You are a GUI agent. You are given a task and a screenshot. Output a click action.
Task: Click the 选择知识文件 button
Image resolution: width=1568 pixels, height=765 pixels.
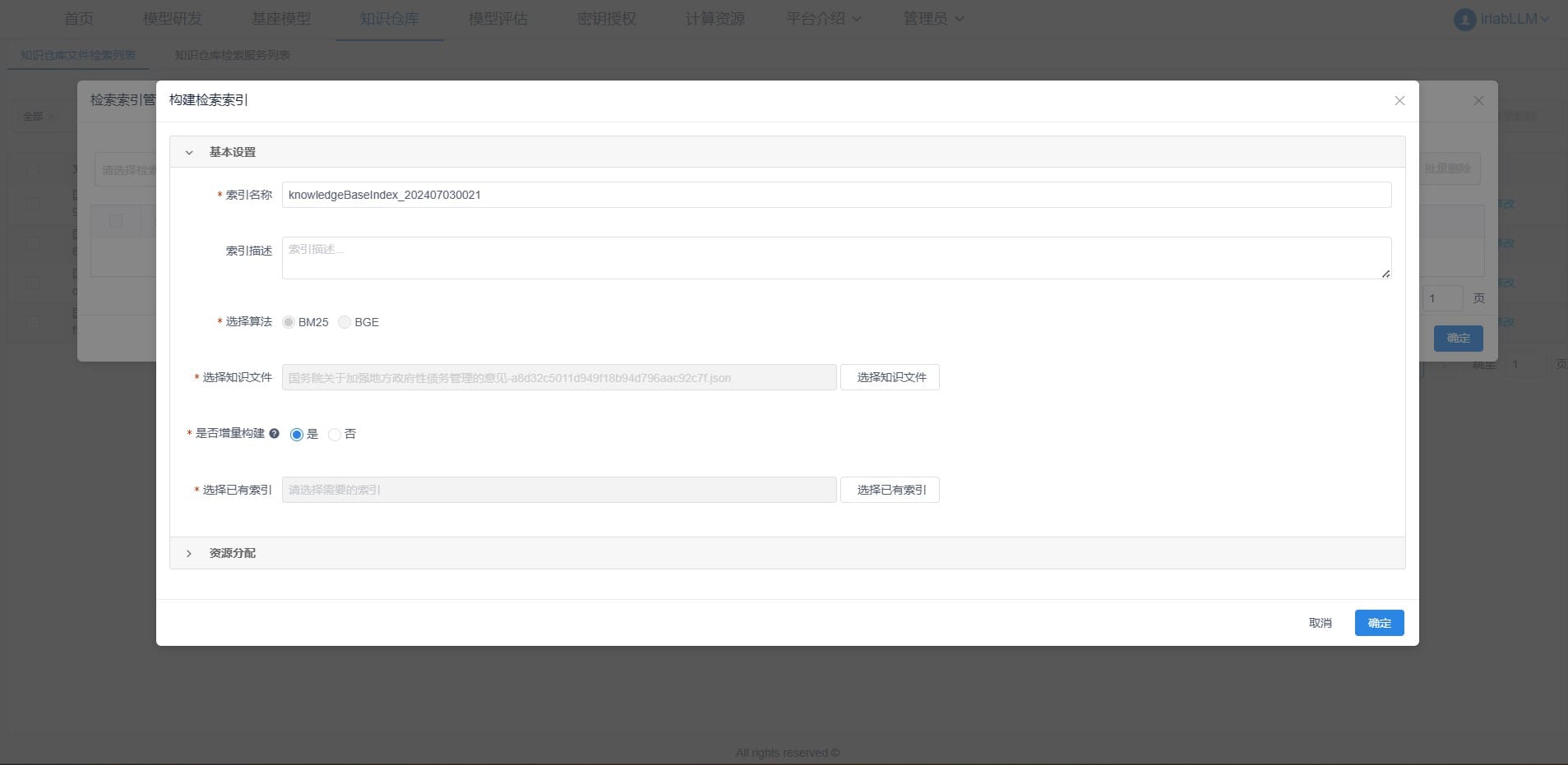click(x=890, y=377)
